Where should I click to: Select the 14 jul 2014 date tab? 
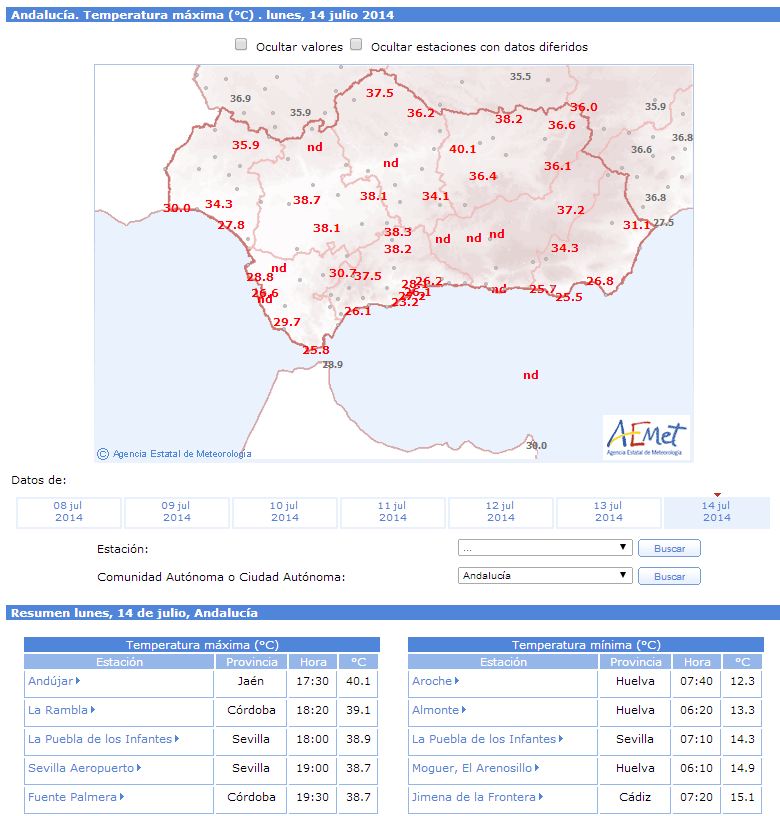click(717, 512)
